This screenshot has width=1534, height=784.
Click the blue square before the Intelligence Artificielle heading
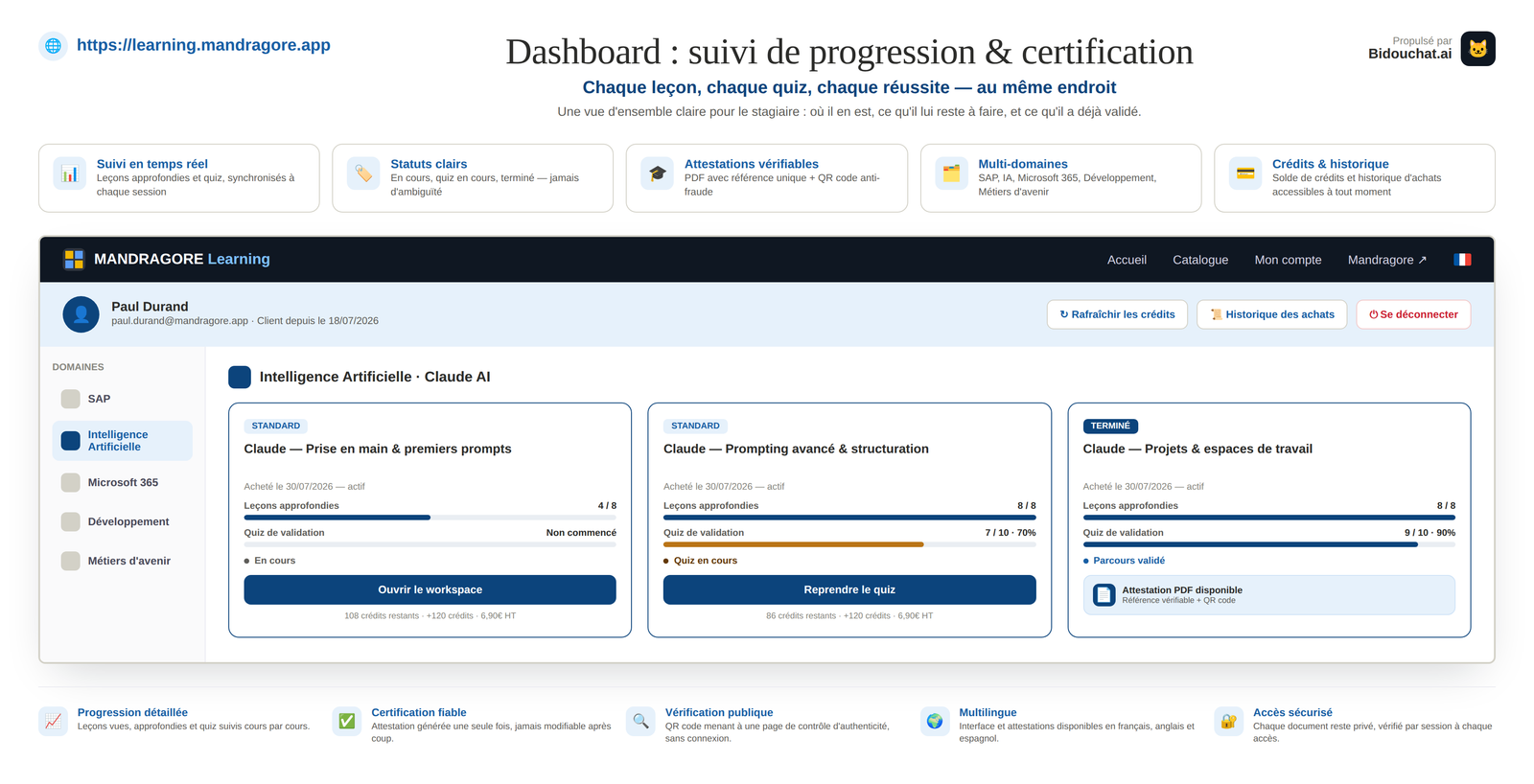[240, 377]
